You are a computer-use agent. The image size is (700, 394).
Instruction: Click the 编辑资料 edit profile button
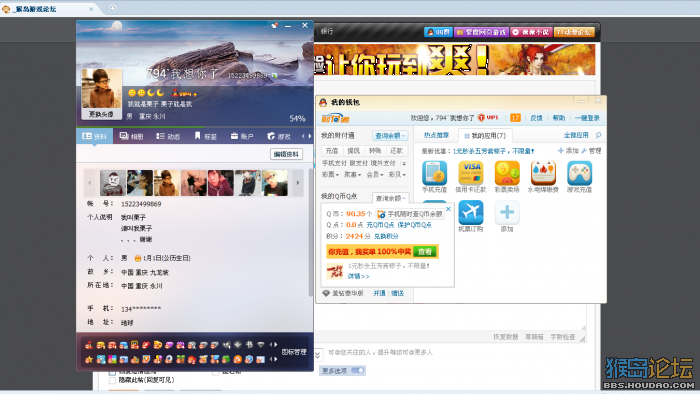pyautogui.click(x=286, y=154)
